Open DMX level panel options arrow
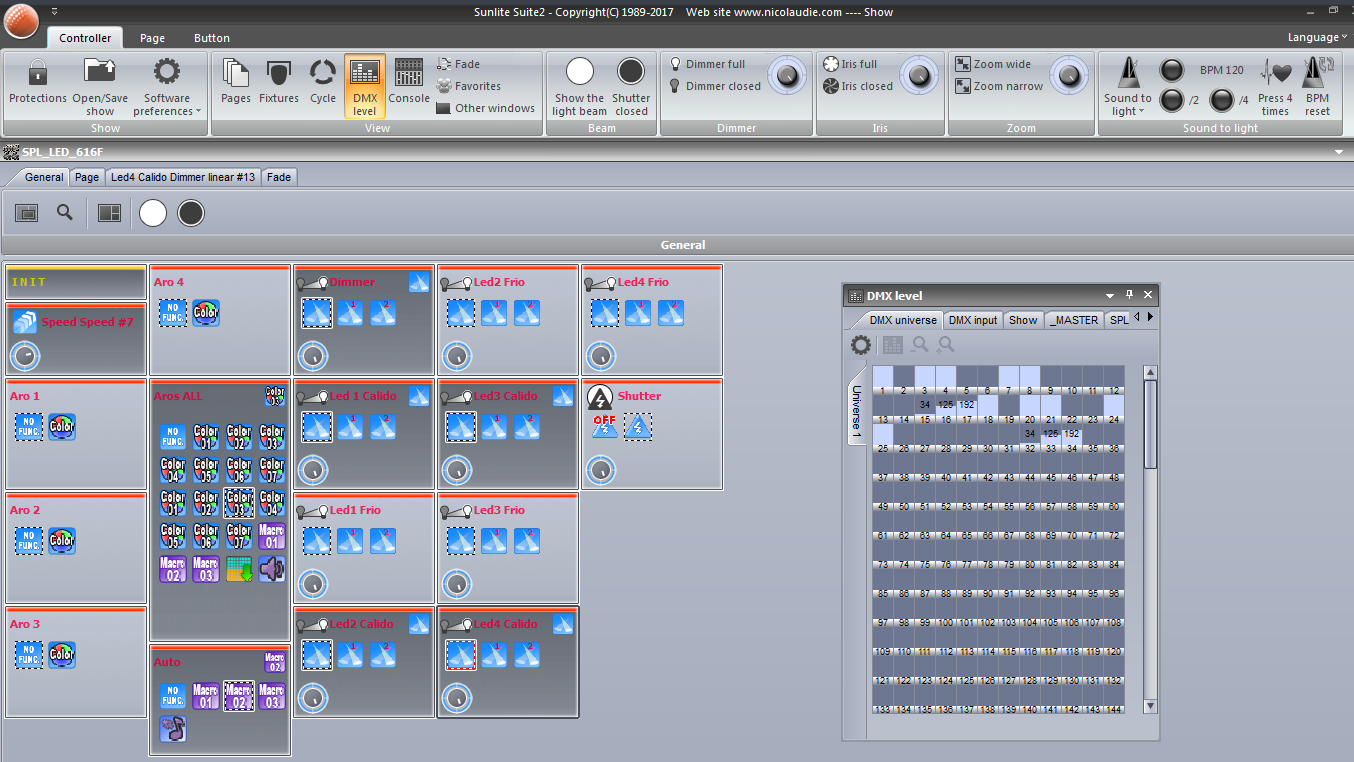 coord(1109,295)
